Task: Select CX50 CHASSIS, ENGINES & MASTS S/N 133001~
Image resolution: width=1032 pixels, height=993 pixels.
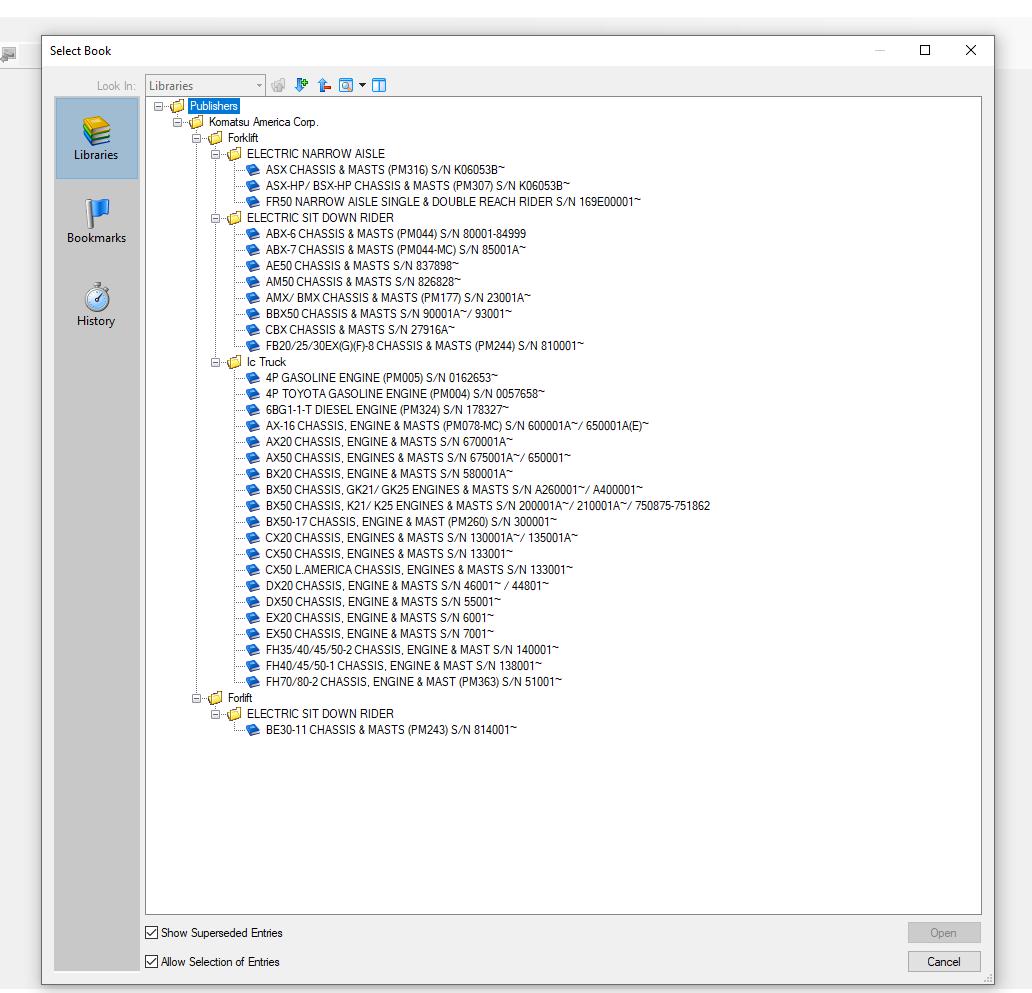Action: click(389, 554)
